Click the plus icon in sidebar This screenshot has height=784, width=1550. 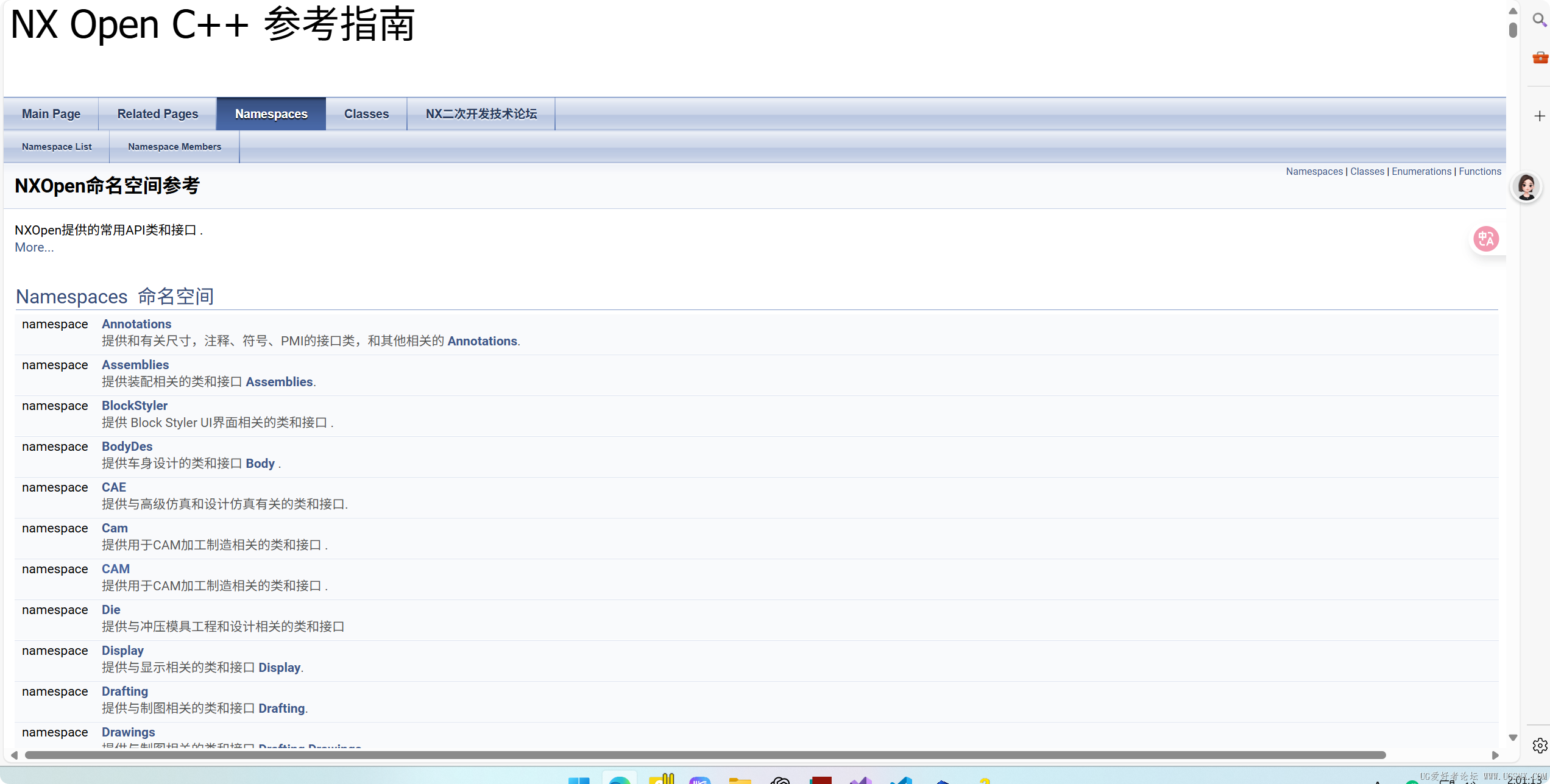pos(1540,116)
